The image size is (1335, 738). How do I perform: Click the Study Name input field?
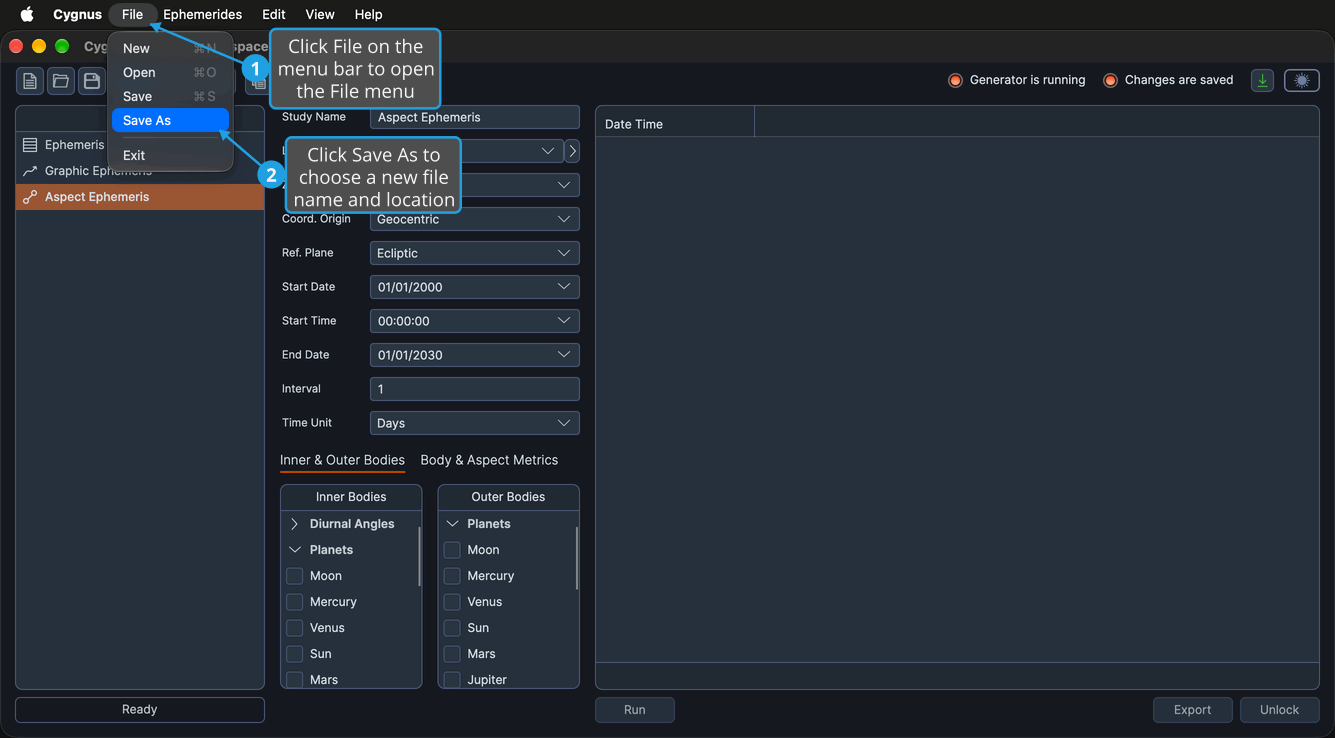475,117
